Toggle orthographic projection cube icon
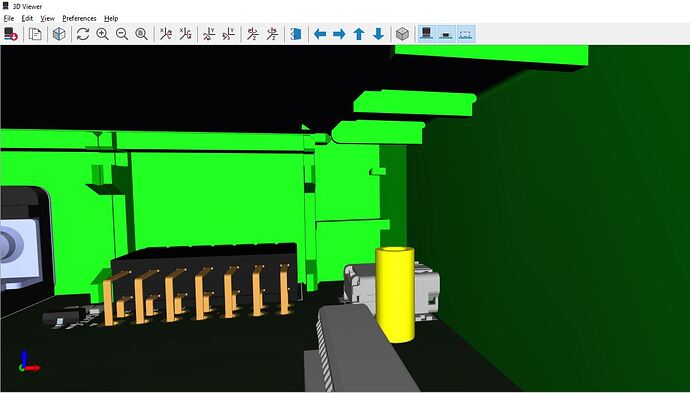690x393 pixels. click(x=402, y=34)
